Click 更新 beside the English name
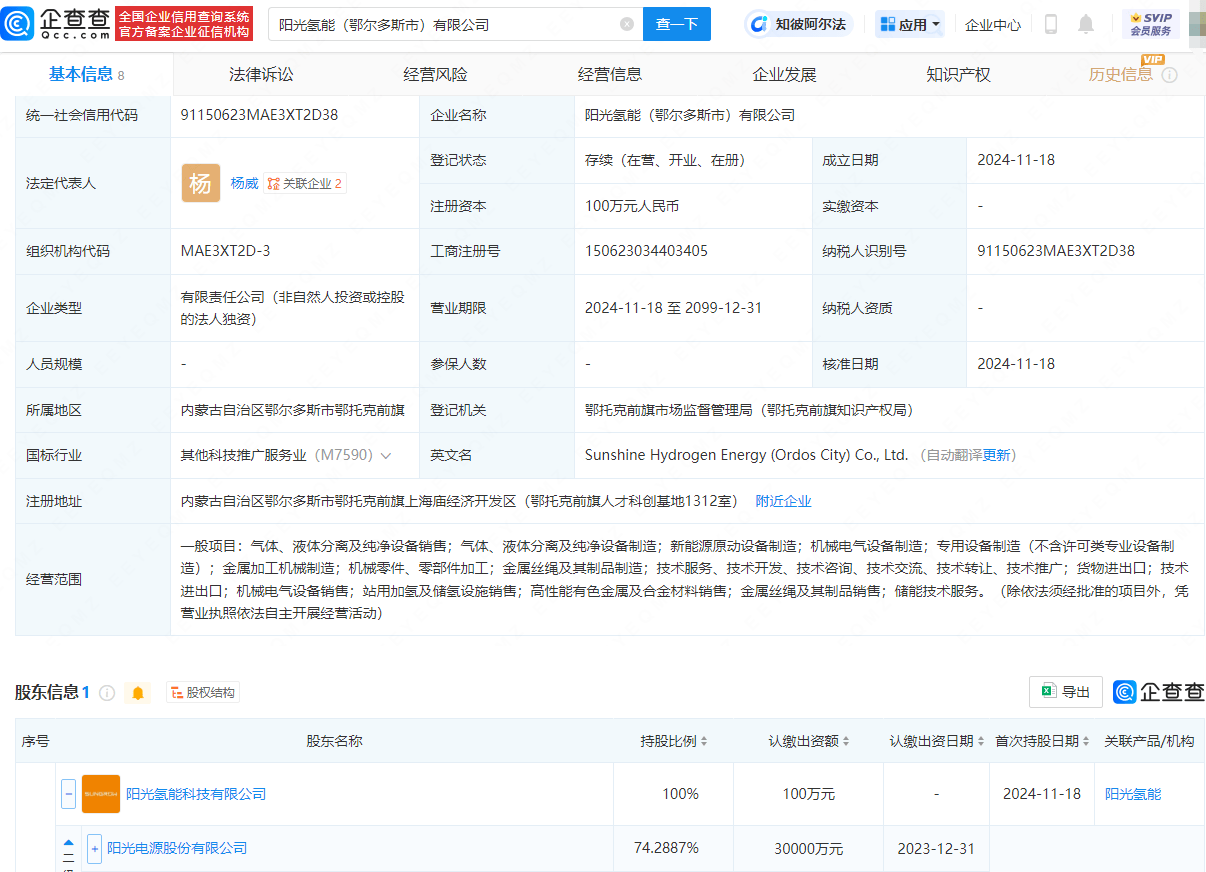Screen dimensions: 1206x872 (997, 455)
